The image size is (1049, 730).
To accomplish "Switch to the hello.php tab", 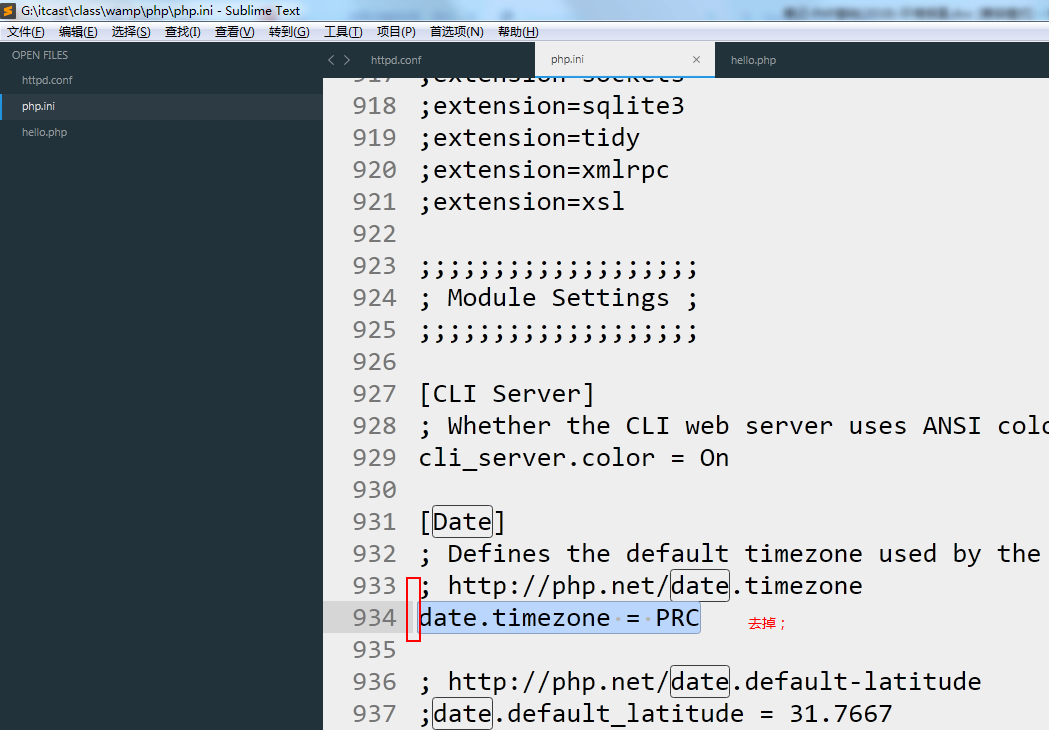I will (x=753, y=60).
